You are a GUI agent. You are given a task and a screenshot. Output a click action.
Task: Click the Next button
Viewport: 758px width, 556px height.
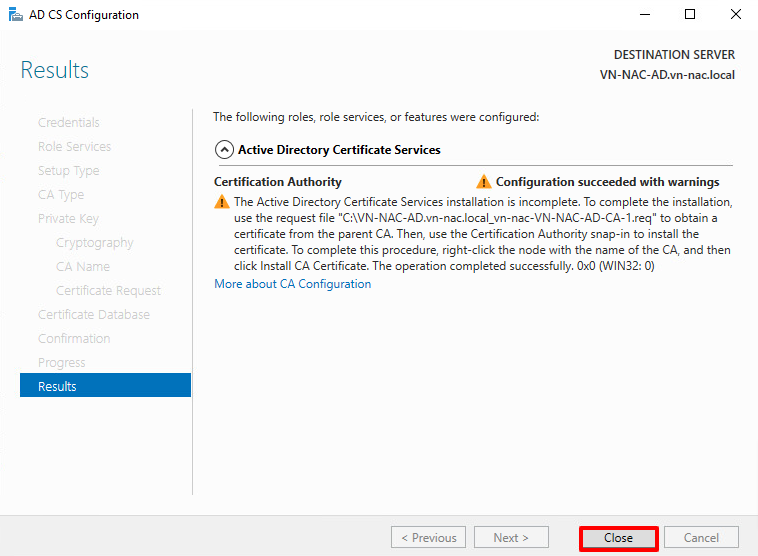click(x=512, y=537)
